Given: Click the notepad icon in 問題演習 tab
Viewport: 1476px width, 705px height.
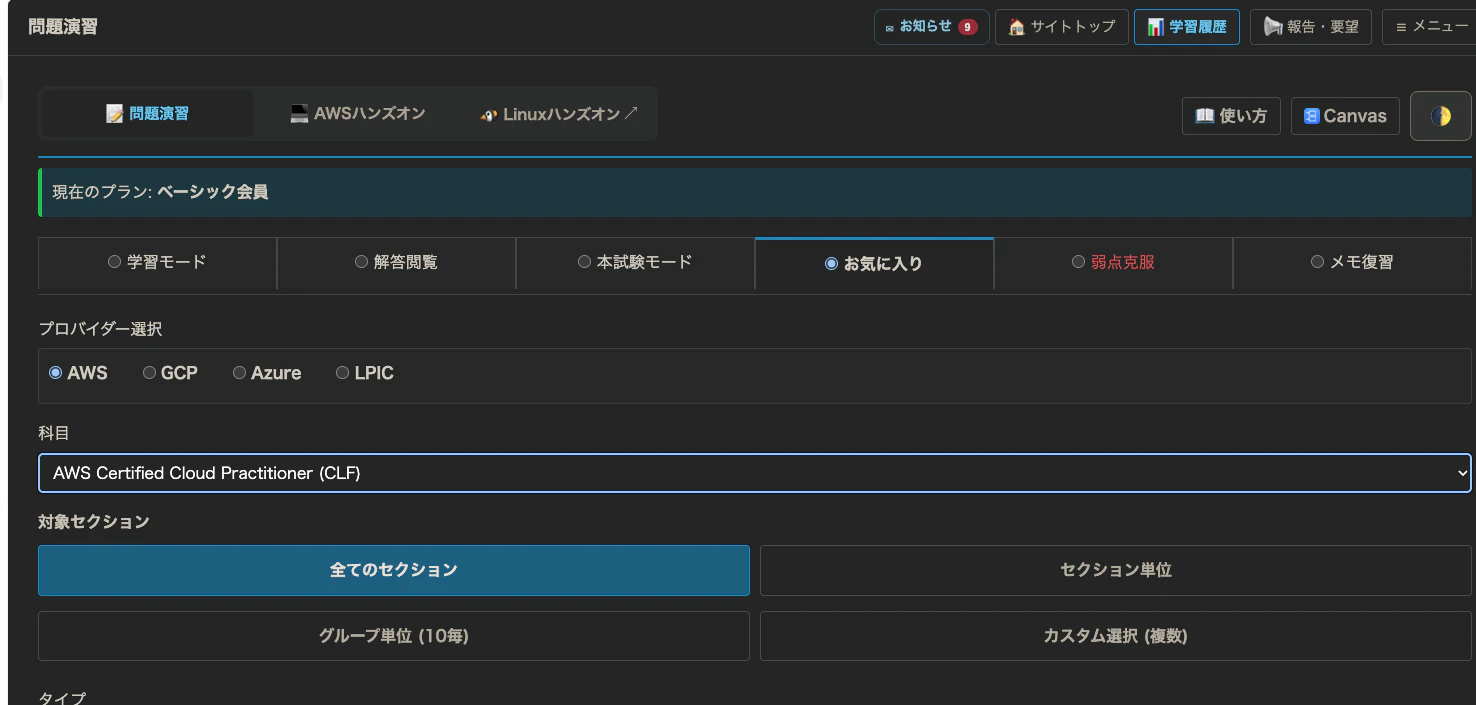Looking at the screenshot, I should click(x=115, y=114).
